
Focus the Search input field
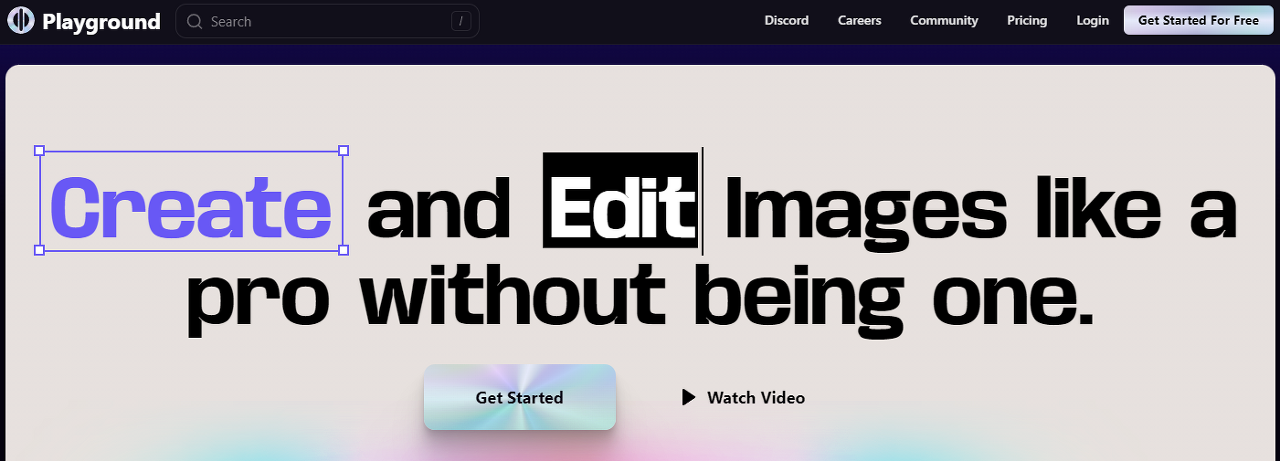pyautogui.click(x=327, y=21)
